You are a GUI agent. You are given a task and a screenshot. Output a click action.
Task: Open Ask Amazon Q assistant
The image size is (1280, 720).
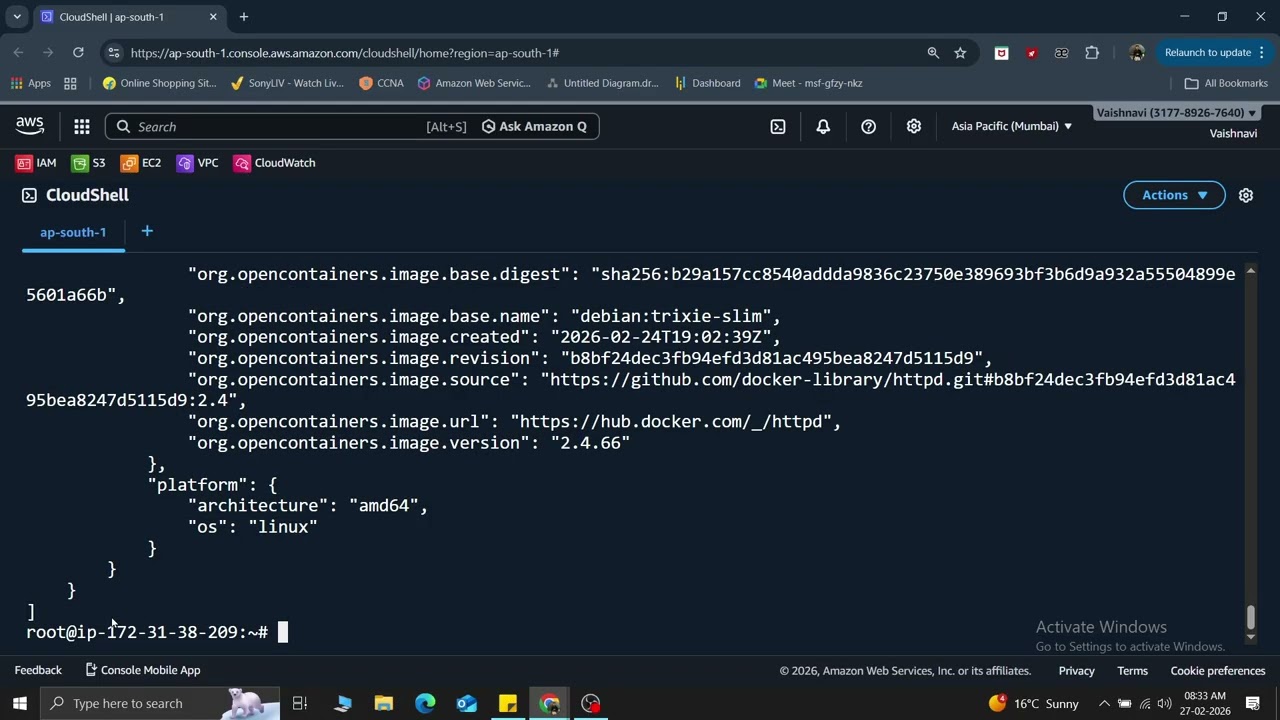pos(534,126)
